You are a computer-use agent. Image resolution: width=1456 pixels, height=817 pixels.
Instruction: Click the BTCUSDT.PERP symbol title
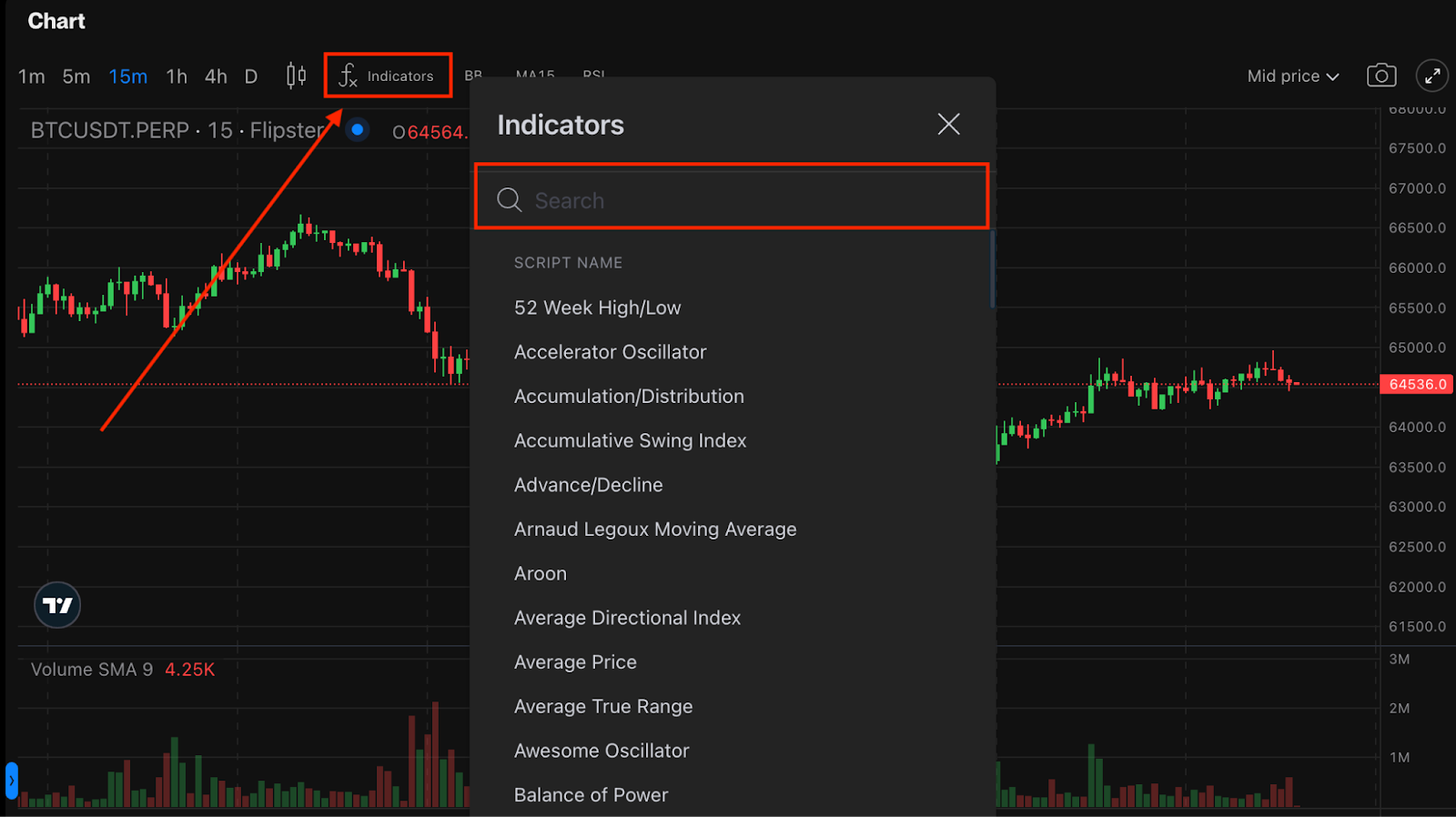[110, 130]
